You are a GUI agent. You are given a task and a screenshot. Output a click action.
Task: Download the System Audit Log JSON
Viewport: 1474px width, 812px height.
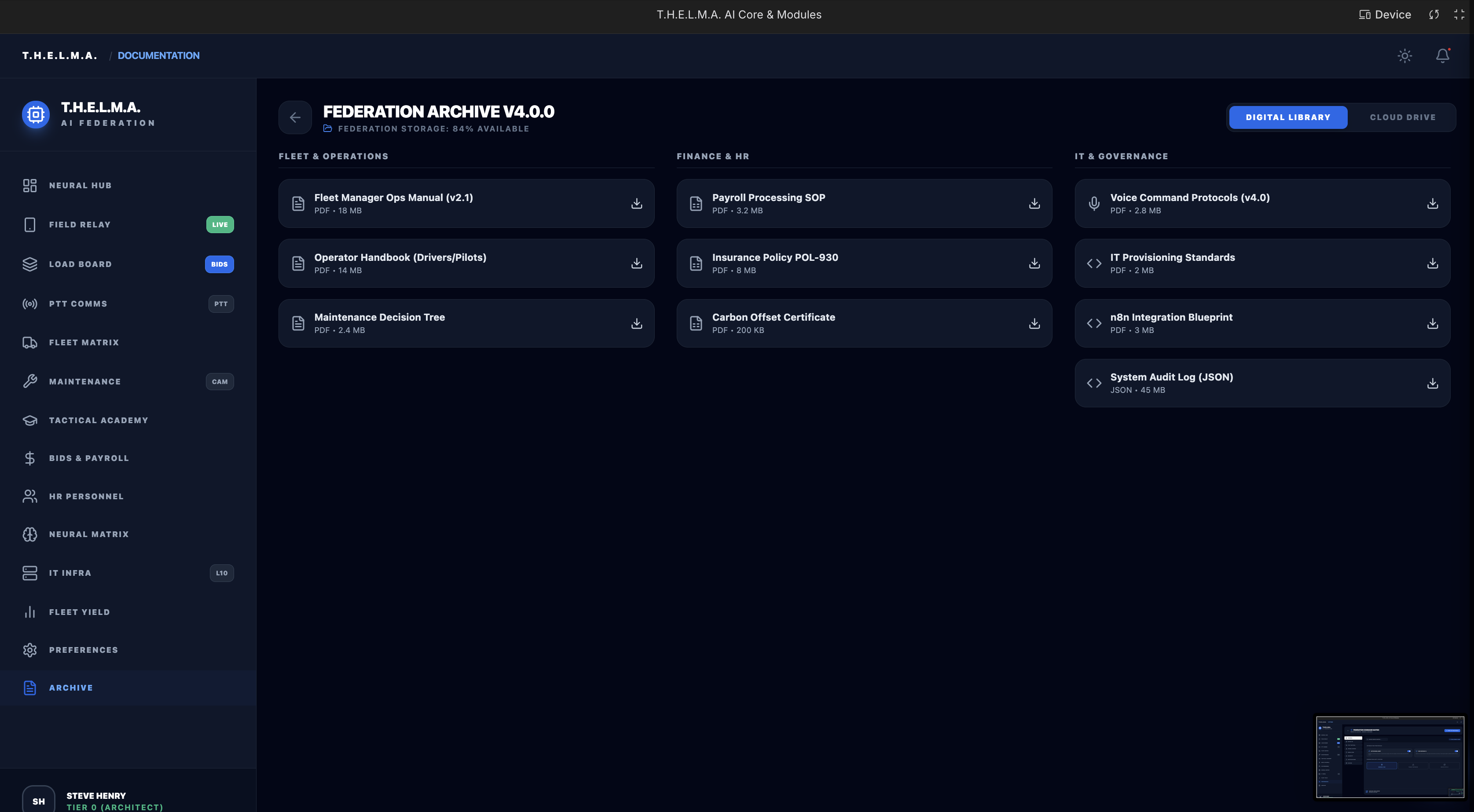1432,384
